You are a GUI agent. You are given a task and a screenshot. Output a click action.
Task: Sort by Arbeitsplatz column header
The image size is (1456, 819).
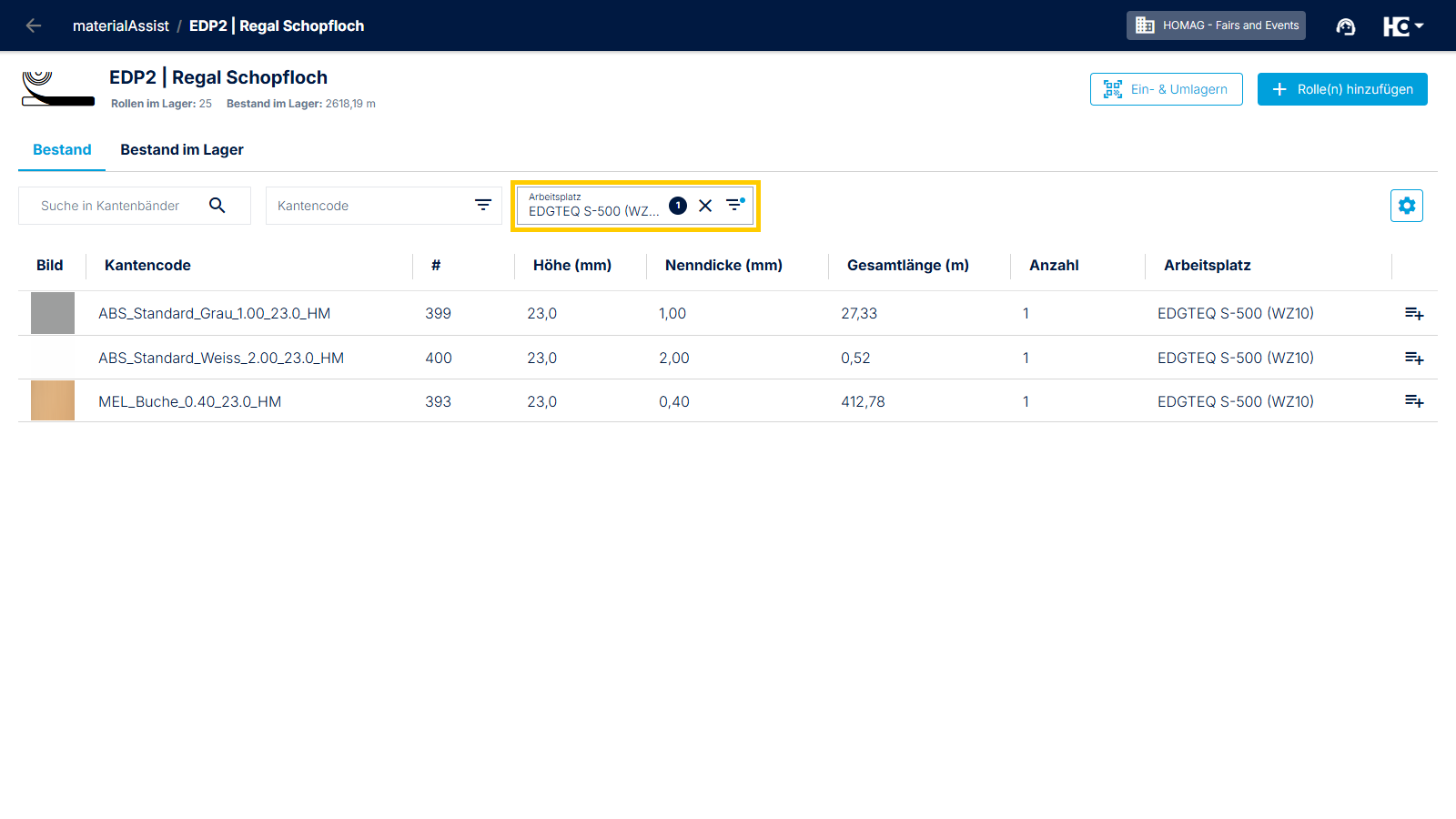point(1208,265)
